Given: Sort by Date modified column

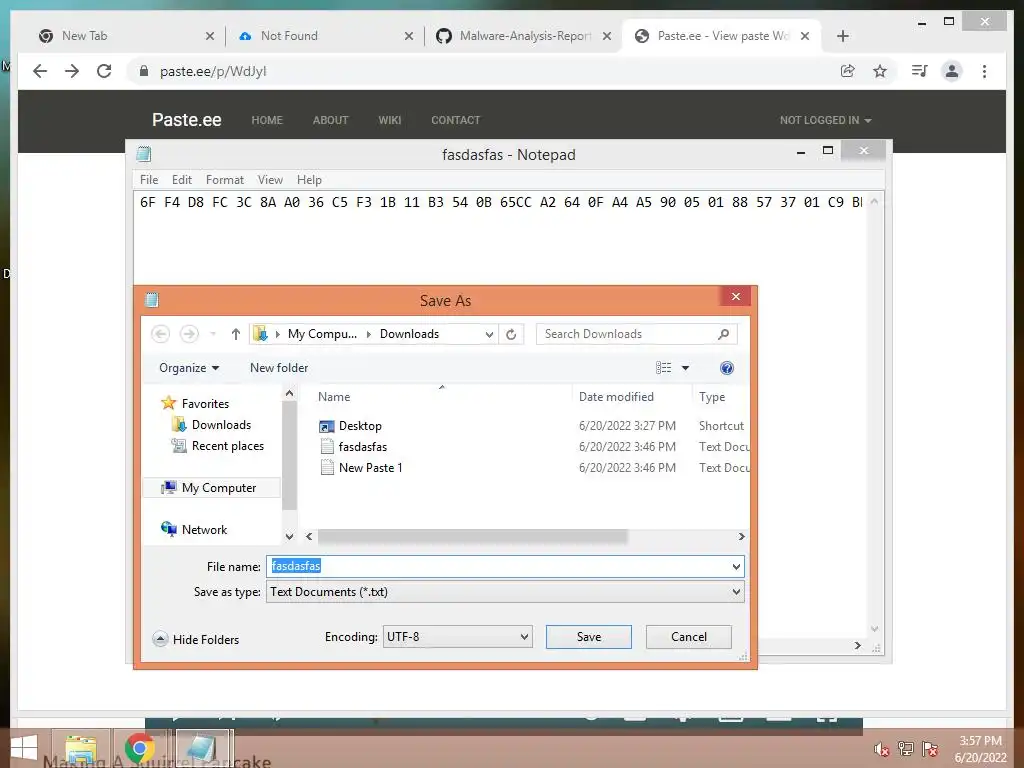Looking at the screenshot, I should (616, 396).
